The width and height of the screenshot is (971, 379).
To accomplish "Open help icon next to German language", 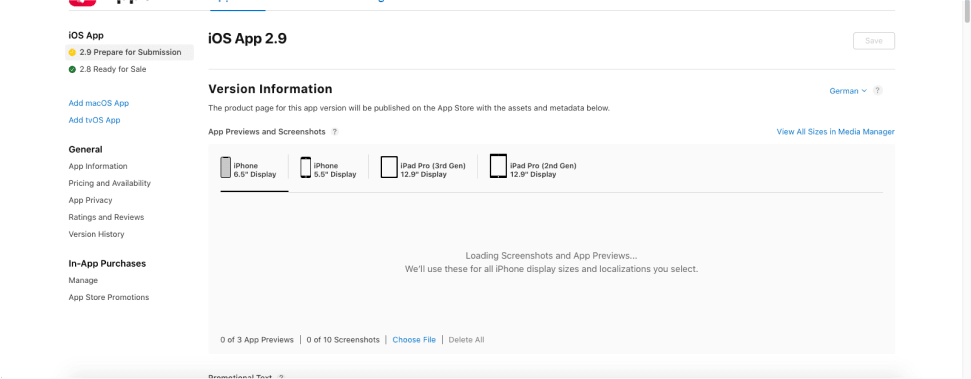I will click(x=877, y=90).
